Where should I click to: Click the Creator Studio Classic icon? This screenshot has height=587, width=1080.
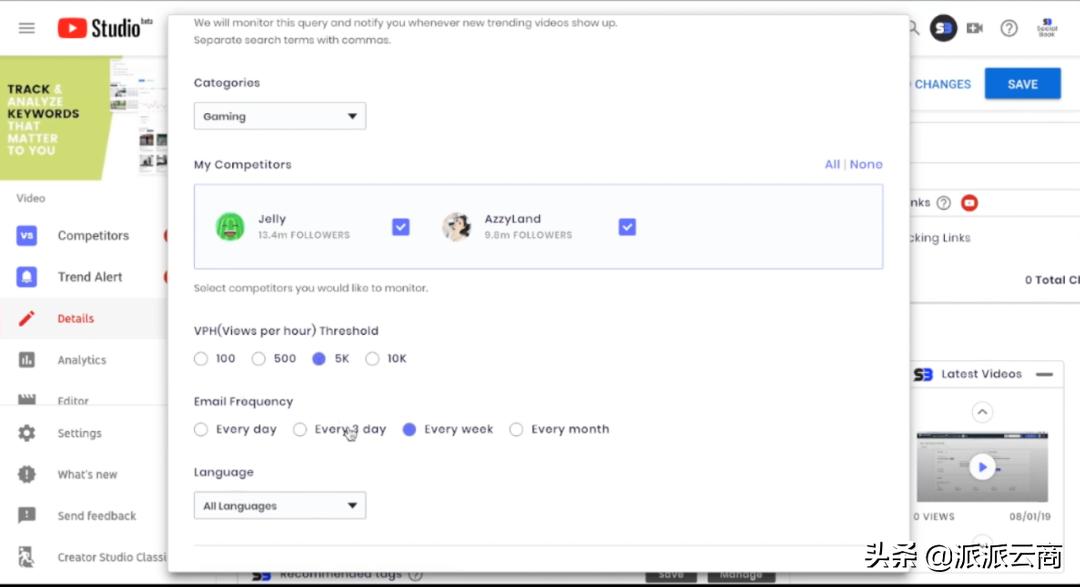pos(26,557)
